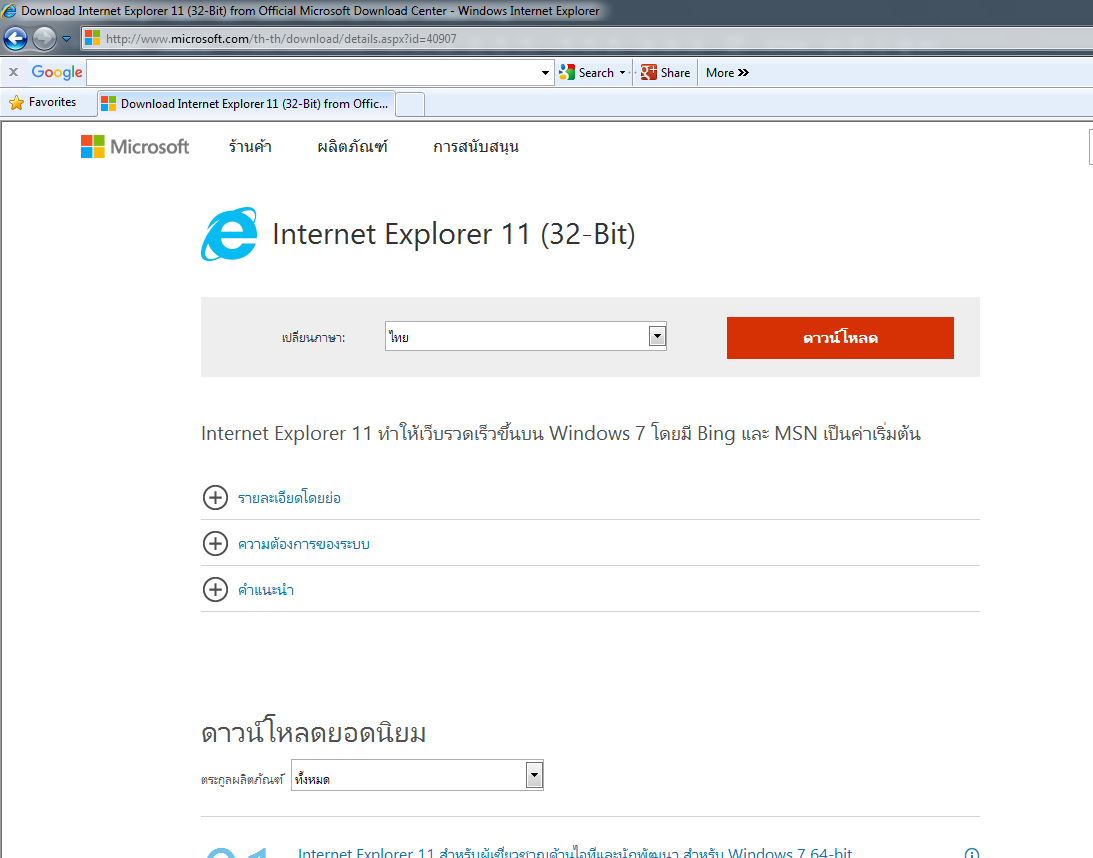This screenshot has height=858, width=1093.
Task: Open the language dropdown showing ไทย
Action: point(526,337)
